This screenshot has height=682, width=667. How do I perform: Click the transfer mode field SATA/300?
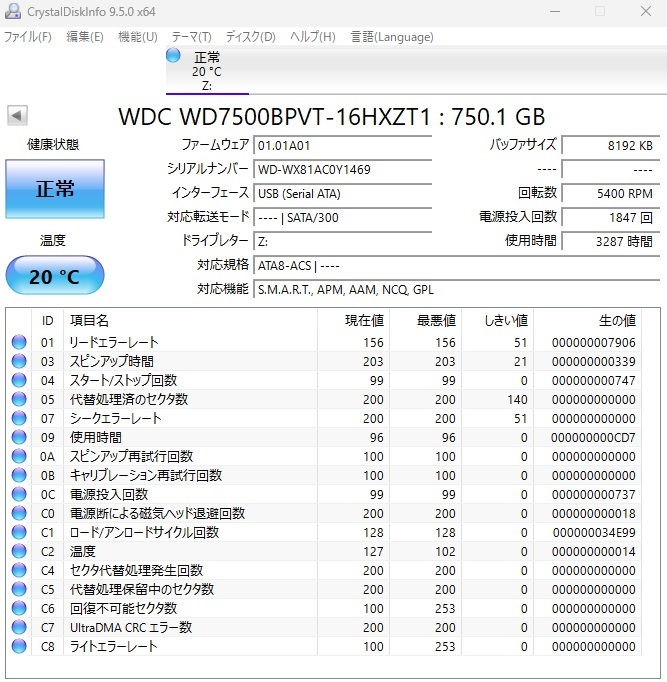click(x=343, y=217)
